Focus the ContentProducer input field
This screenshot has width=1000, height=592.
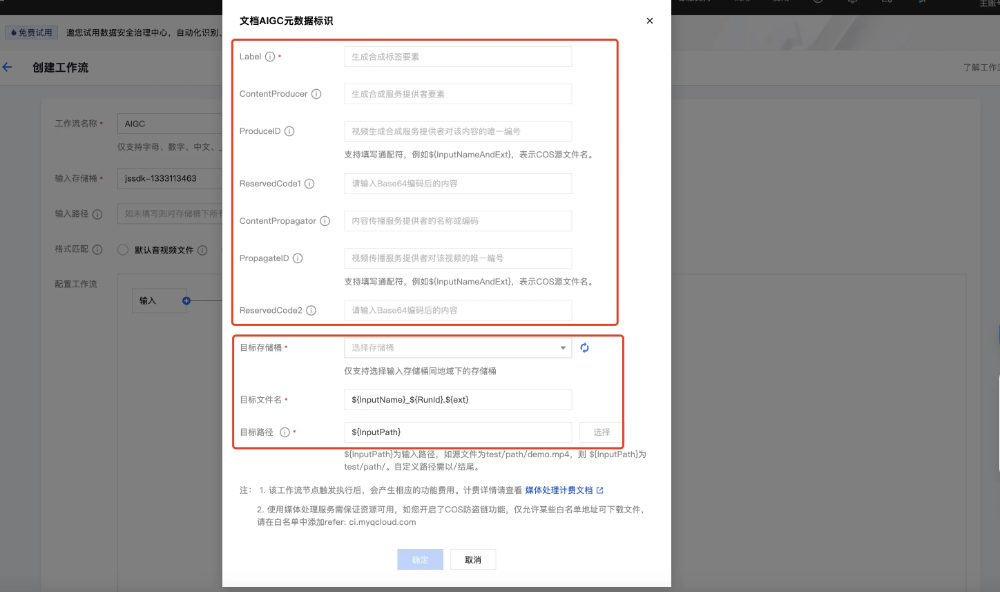[458, 94]
